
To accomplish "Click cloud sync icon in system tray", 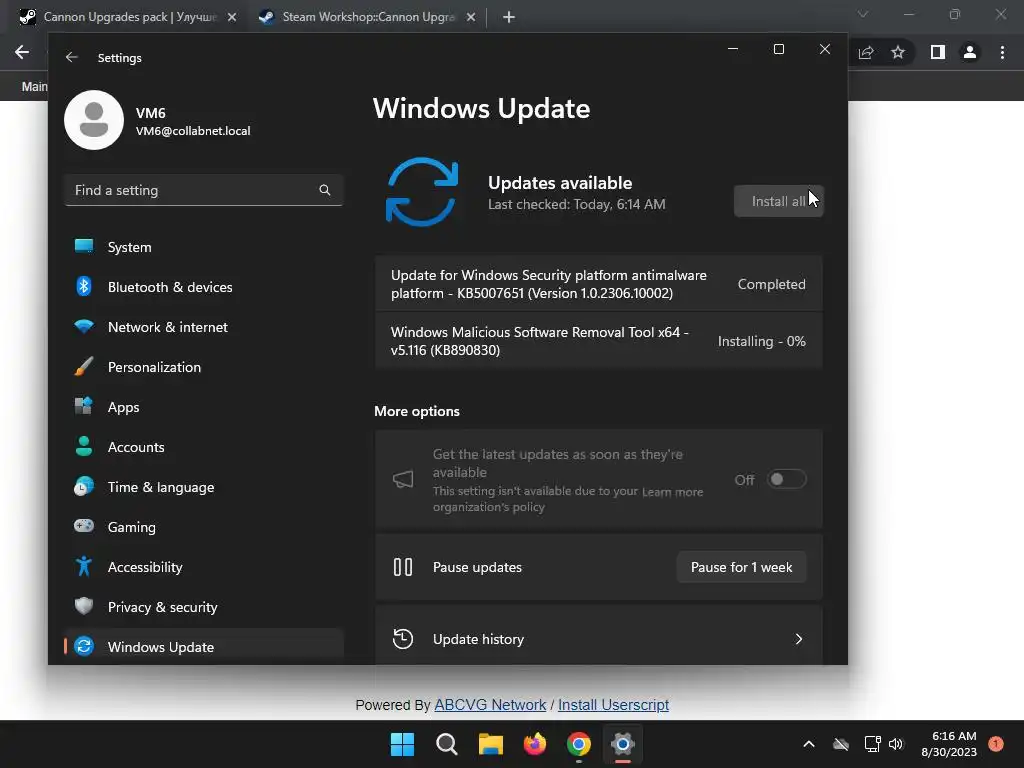I will pos(841,744).
